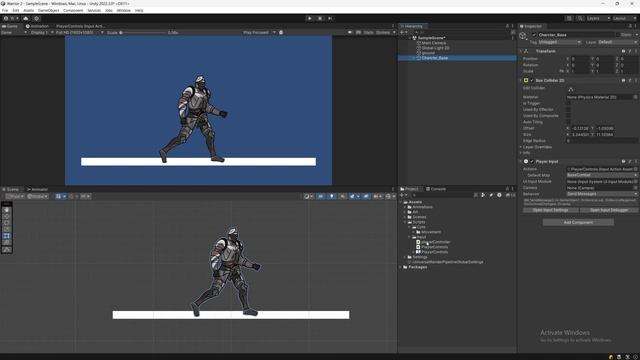The width and height of the screenshot is (640, 360).
Task: Open the Scene Gizmos icon dropdown
Action: [x=390, y=196]
